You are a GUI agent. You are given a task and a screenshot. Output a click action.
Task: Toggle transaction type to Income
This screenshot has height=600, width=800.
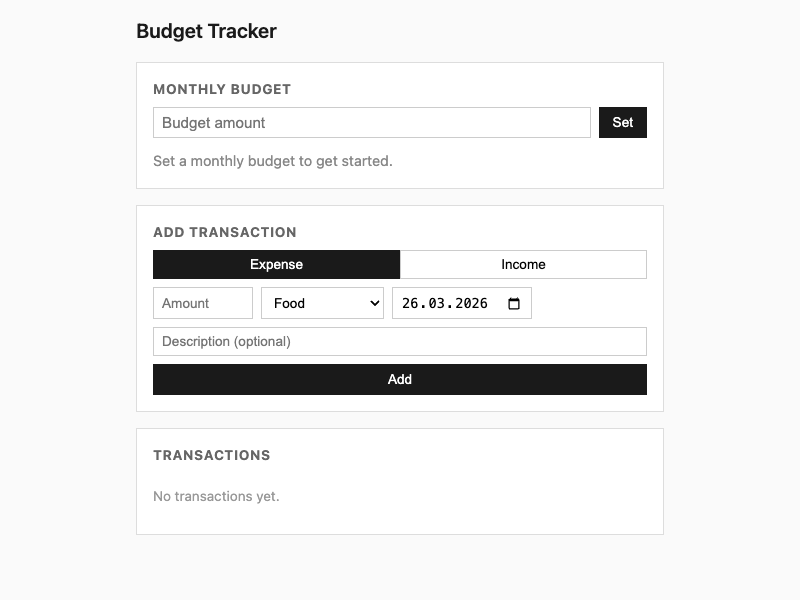pyautogui.click(x=523, y=264)
